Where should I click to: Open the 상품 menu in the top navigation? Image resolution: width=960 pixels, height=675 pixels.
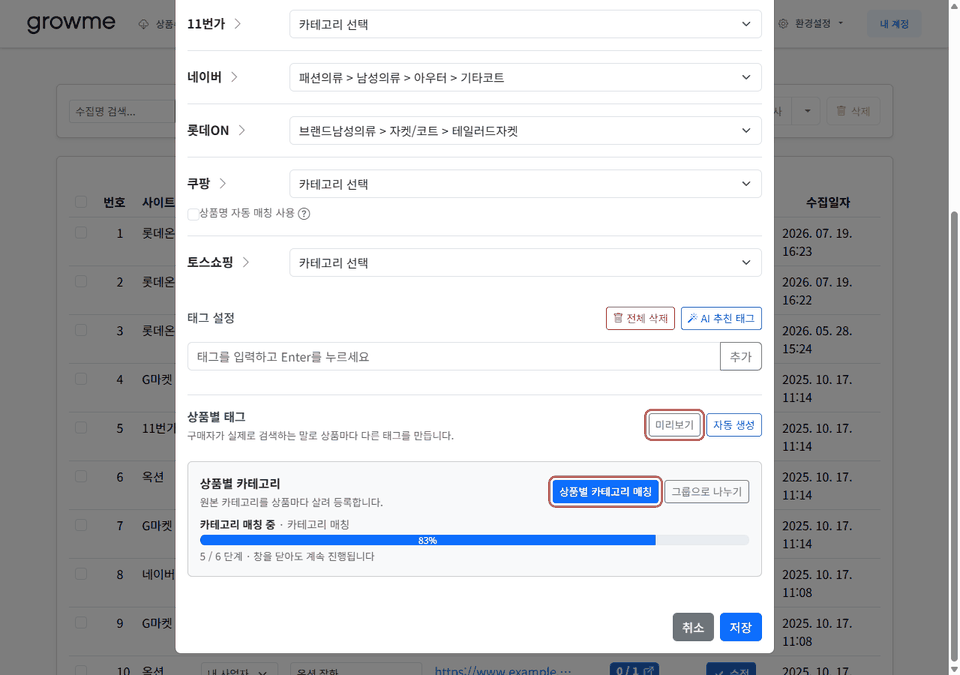pos(158,24)
